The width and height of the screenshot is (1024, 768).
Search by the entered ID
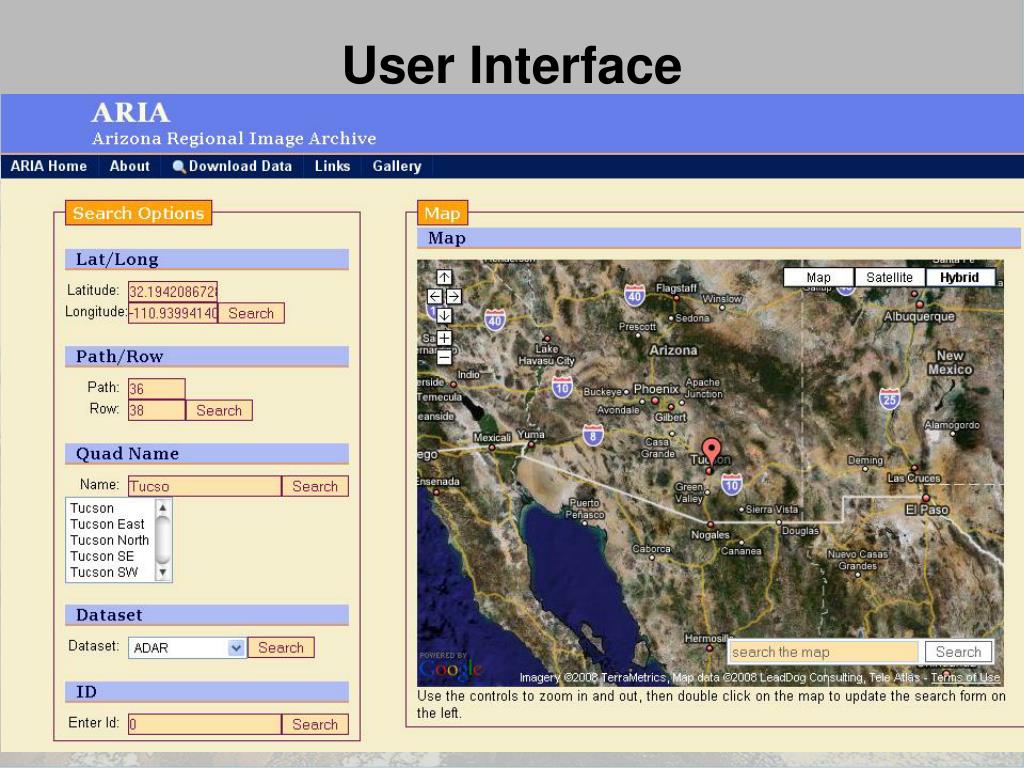[x=315, y=724]
